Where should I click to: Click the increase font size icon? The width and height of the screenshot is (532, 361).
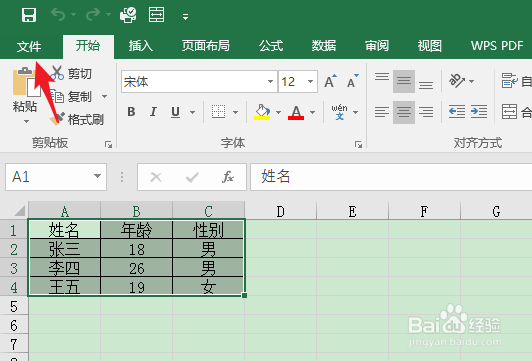(330, 81)
